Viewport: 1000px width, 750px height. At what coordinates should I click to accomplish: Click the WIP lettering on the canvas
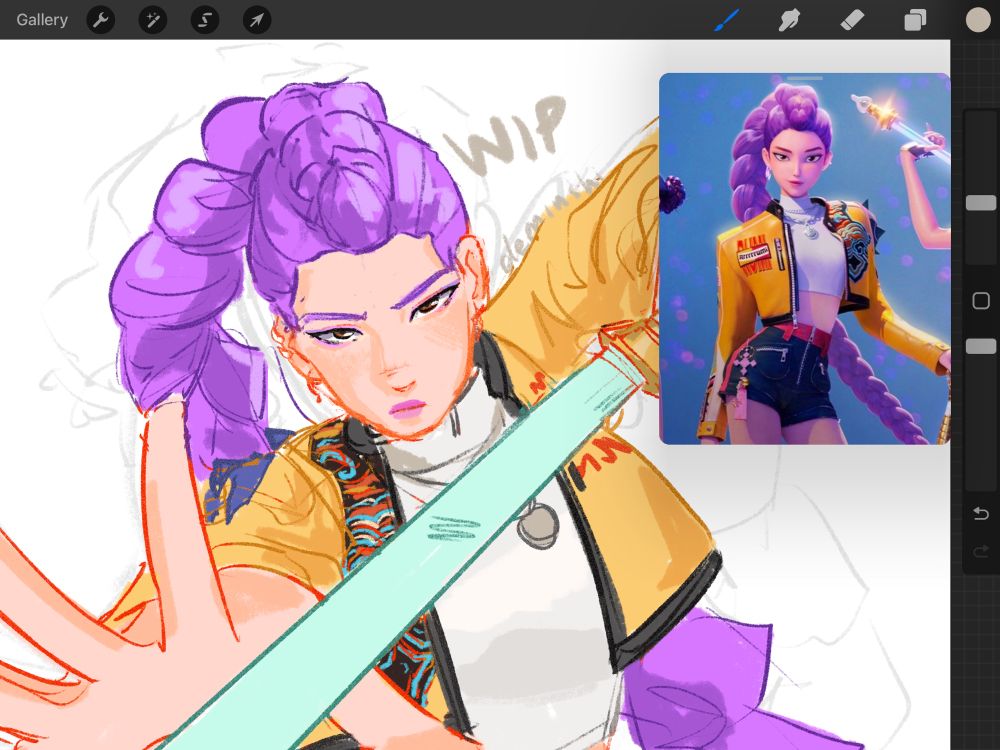pos(505,137)
